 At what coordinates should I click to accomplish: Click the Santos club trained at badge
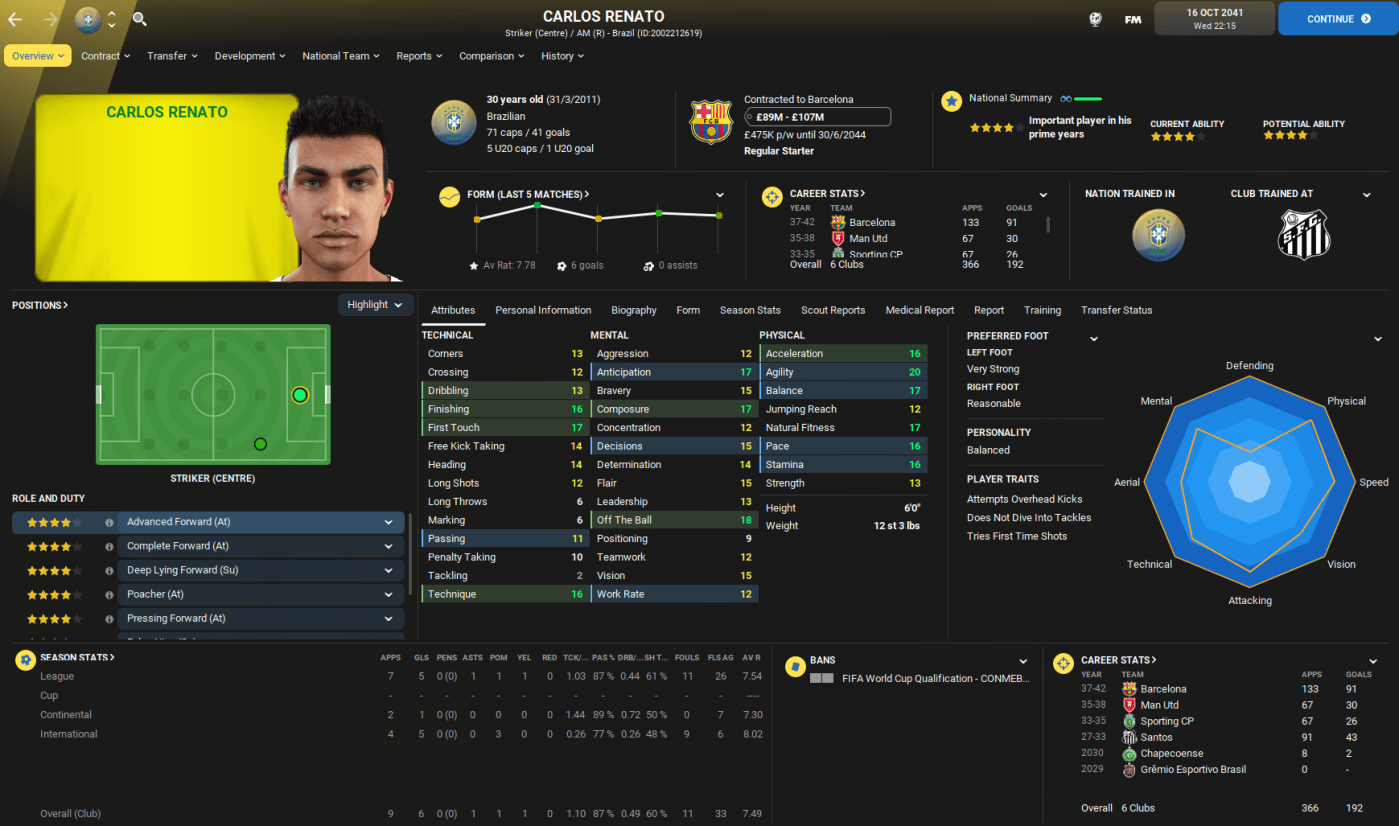(x=1303, y=234)
